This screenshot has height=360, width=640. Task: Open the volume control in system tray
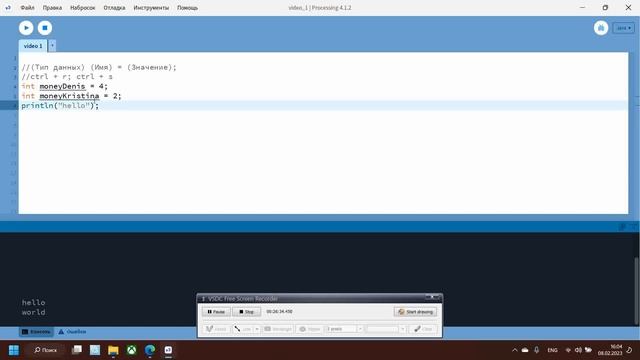point(578,350)
